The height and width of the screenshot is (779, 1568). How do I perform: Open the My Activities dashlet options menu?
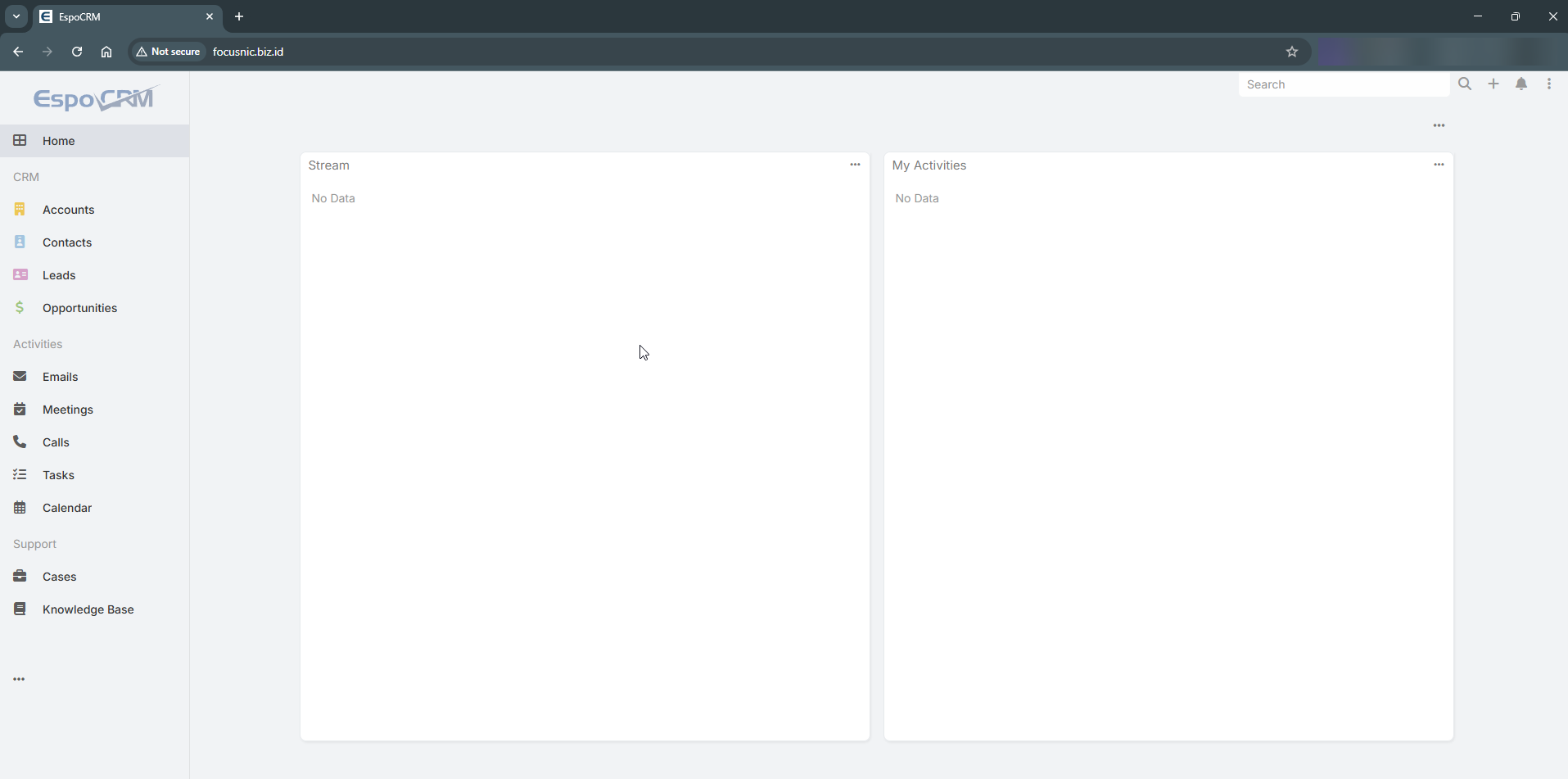[1439, 165]
